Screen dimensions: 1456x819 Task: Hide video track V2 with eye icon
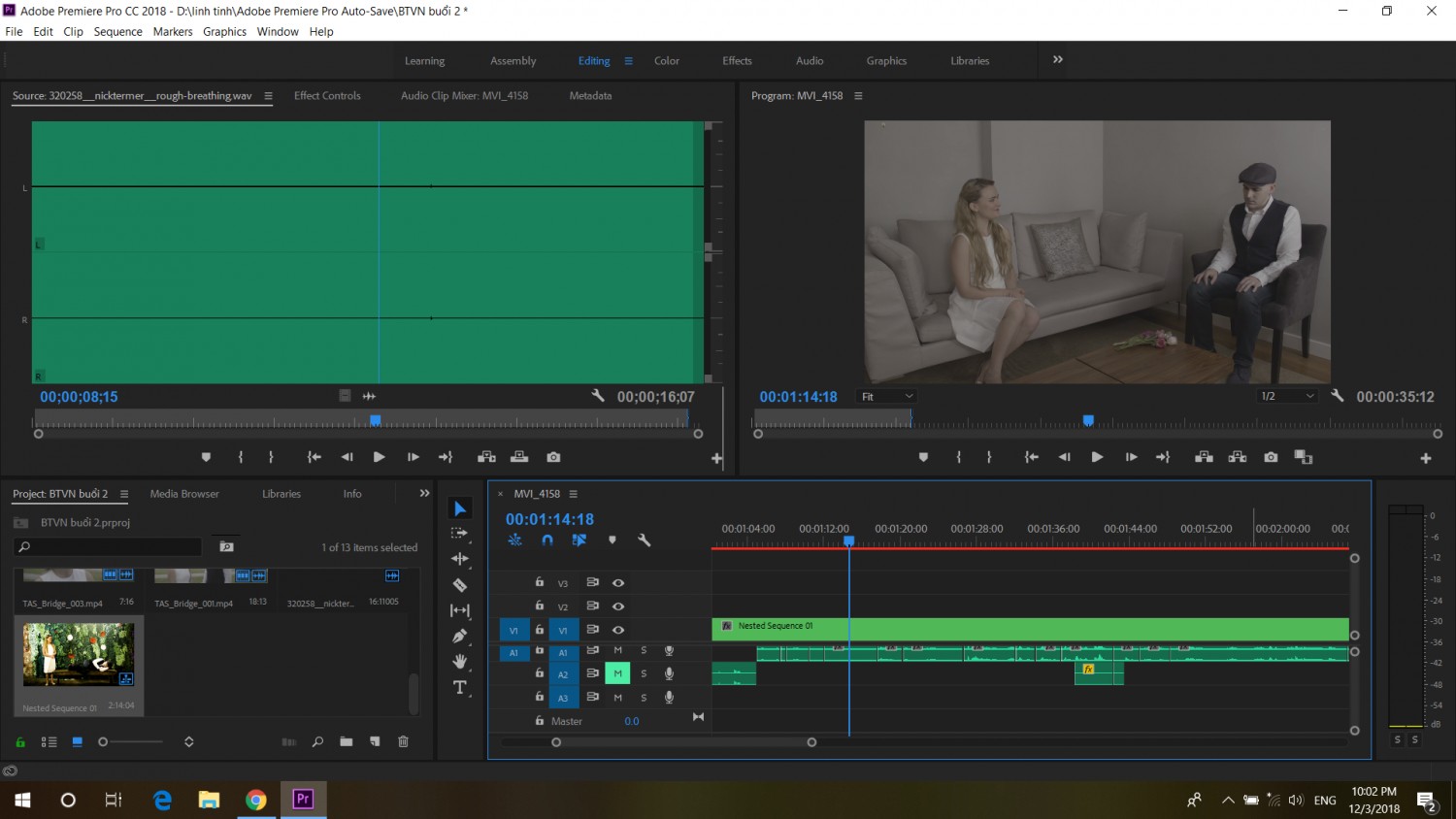[x=617, y=606]
